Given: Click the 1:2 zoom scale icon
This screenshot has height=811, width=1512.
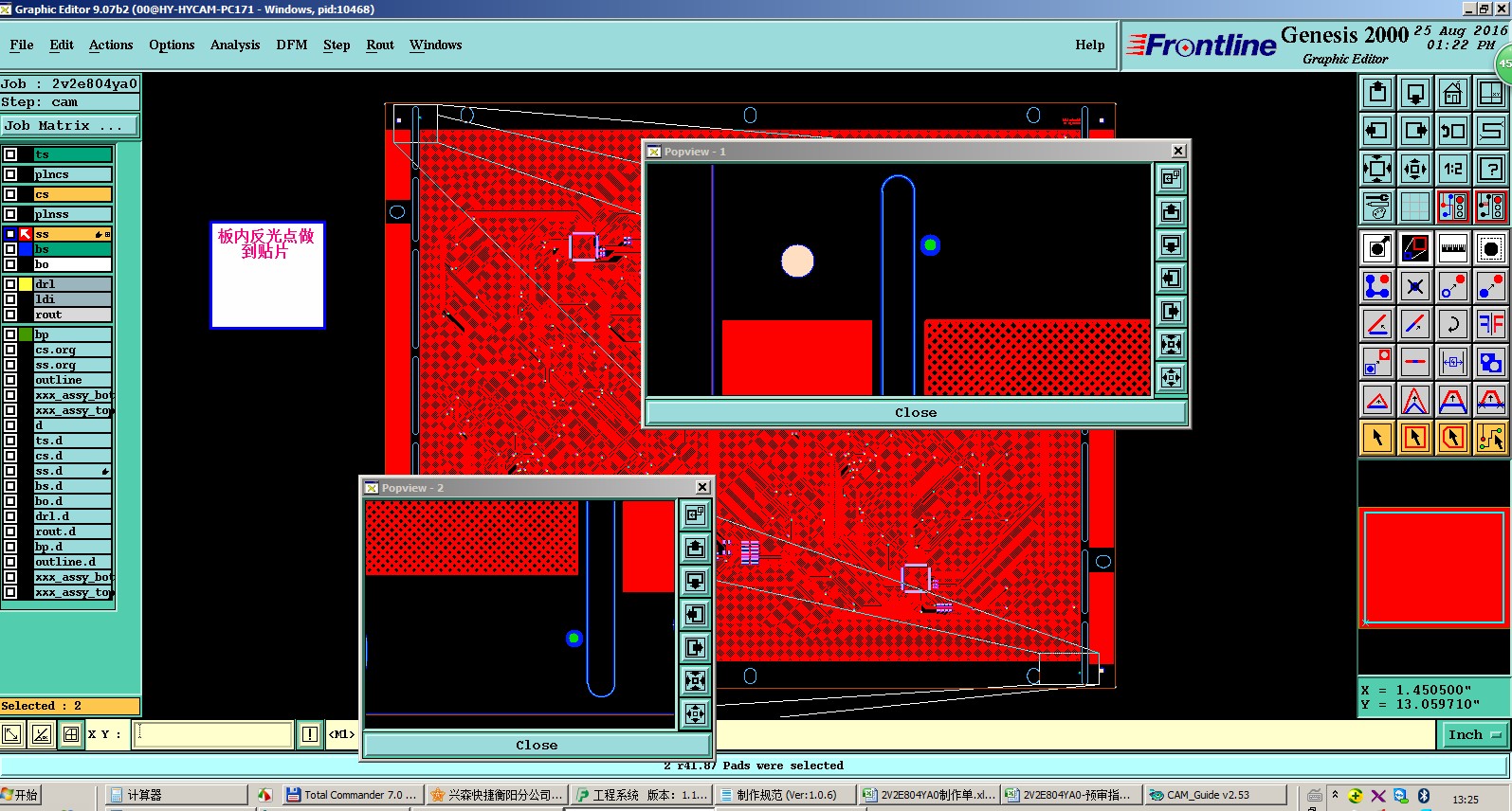Looking at the screenshot, I should coord(1453,169).
